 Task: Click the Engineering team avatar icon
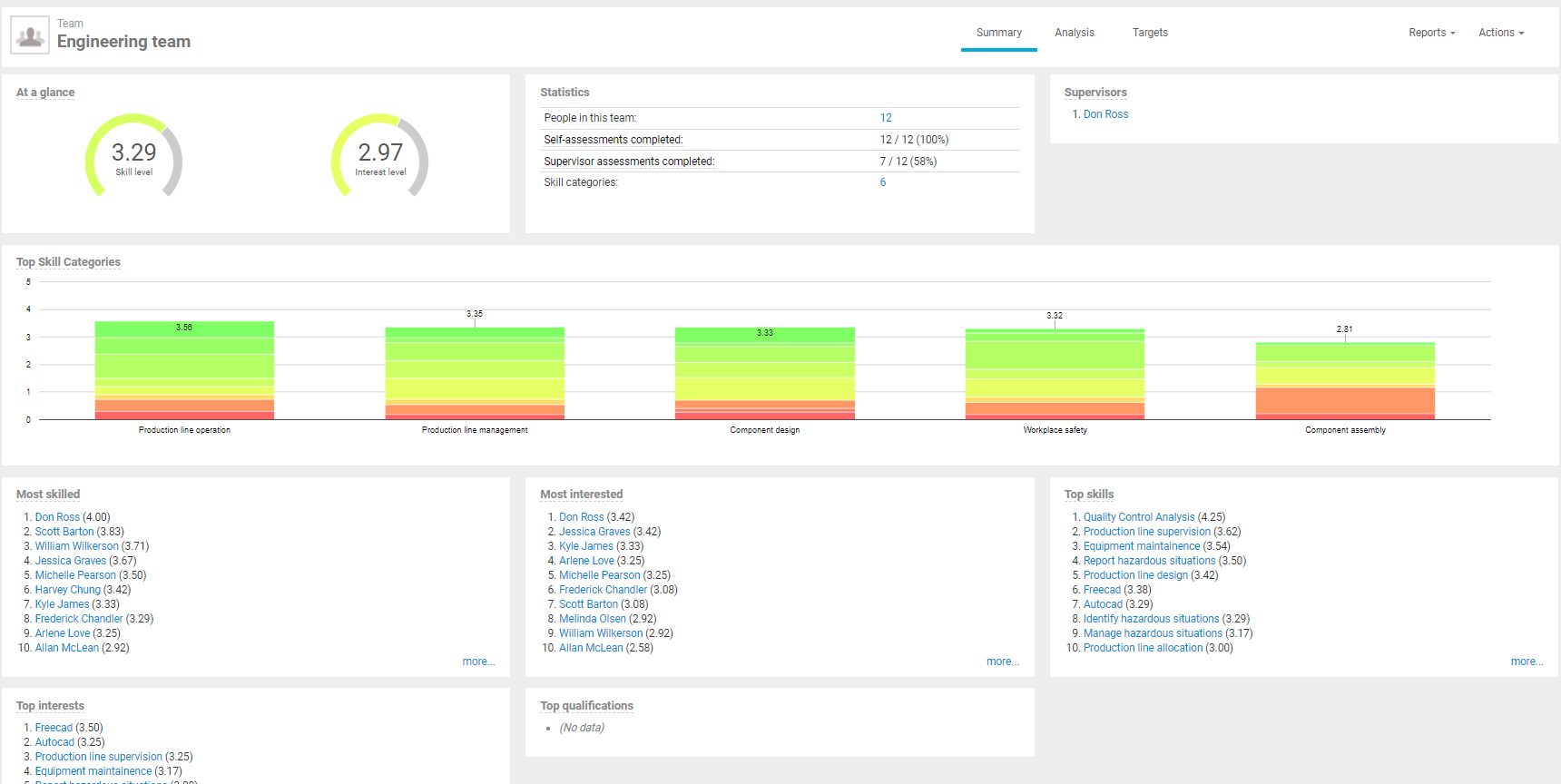coord(30,35)
